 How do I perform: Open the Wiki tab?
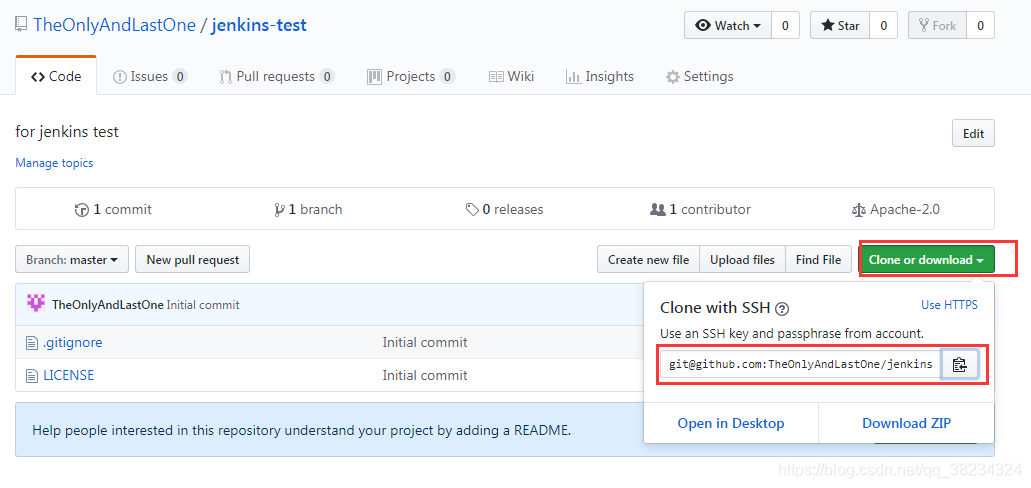tap(512, 77)
